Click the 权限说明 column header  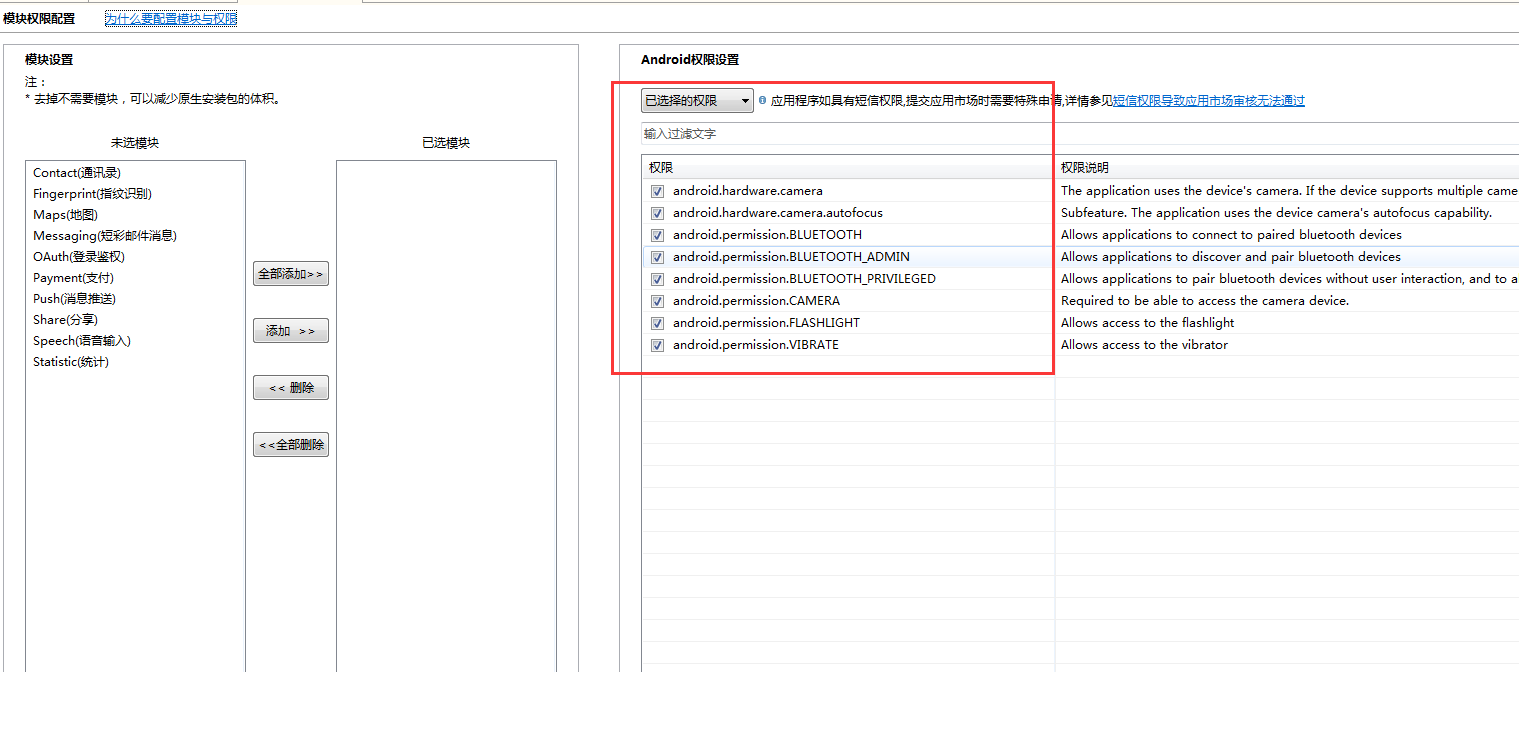coord(1287,167)
